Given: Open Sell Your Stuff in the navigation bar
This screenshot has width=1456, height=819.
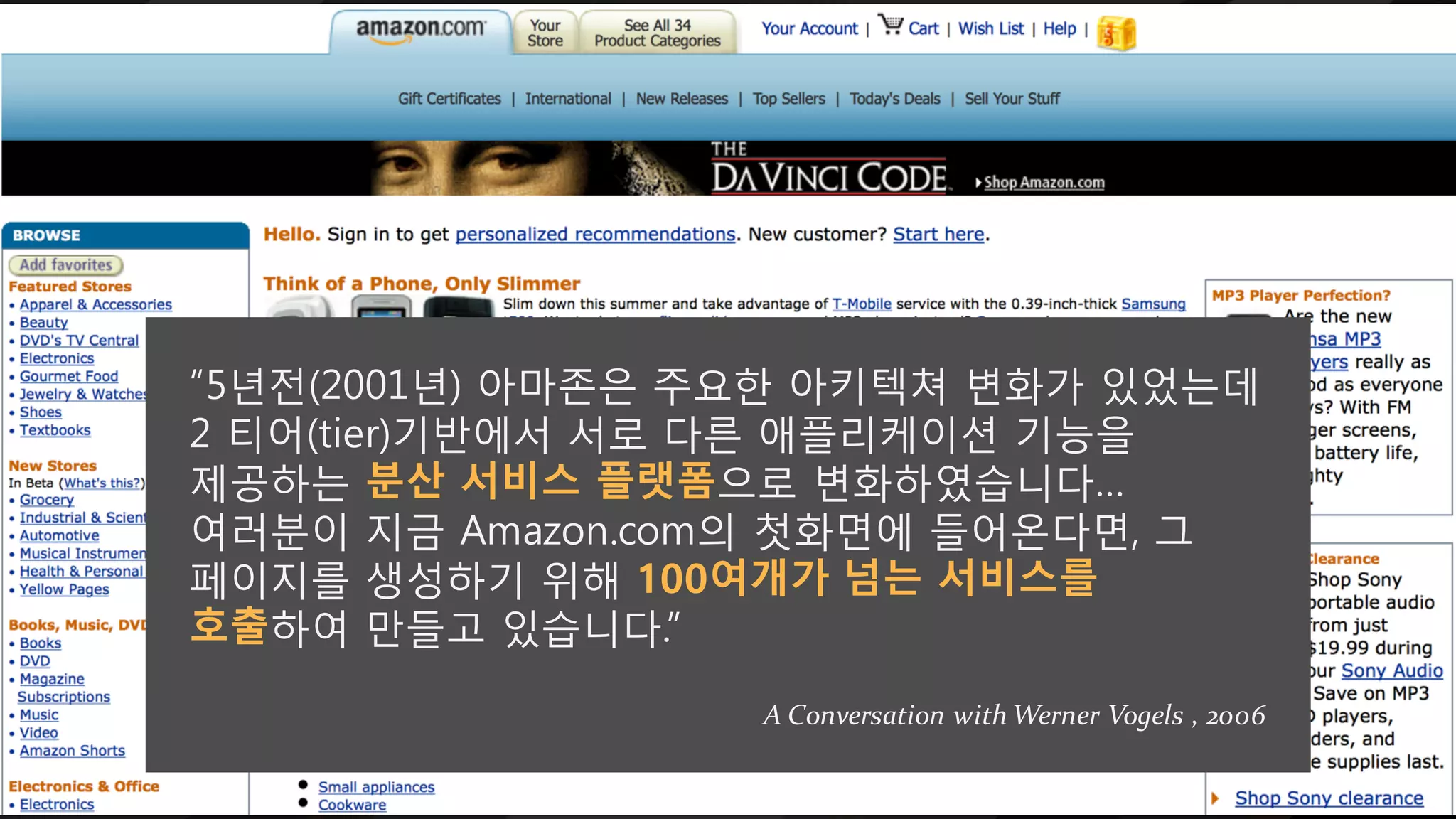Looking at the screenshot, I should coord(1012,99).
